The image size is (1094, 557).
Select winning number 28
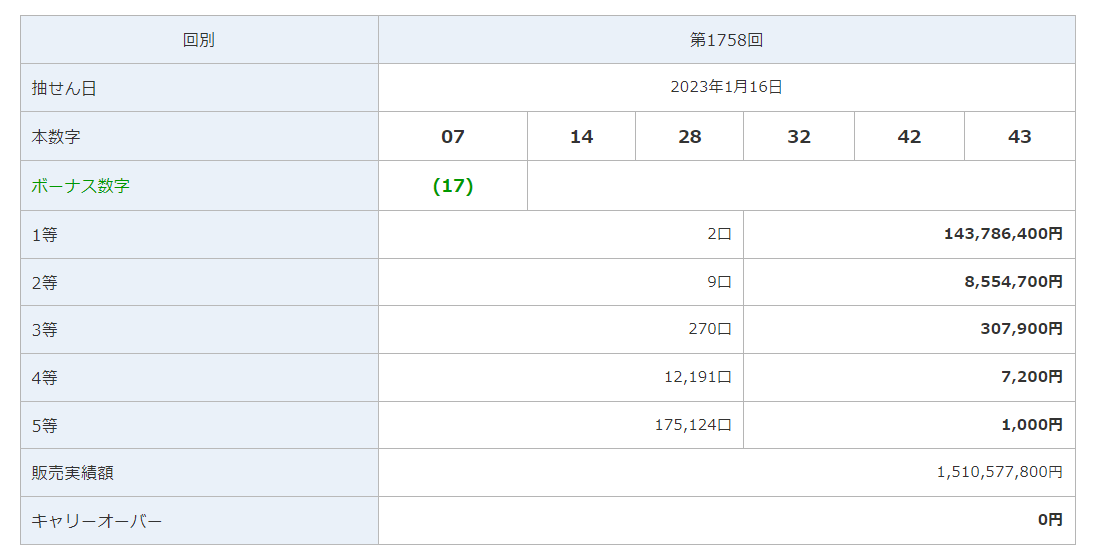(x=690, y=137)
